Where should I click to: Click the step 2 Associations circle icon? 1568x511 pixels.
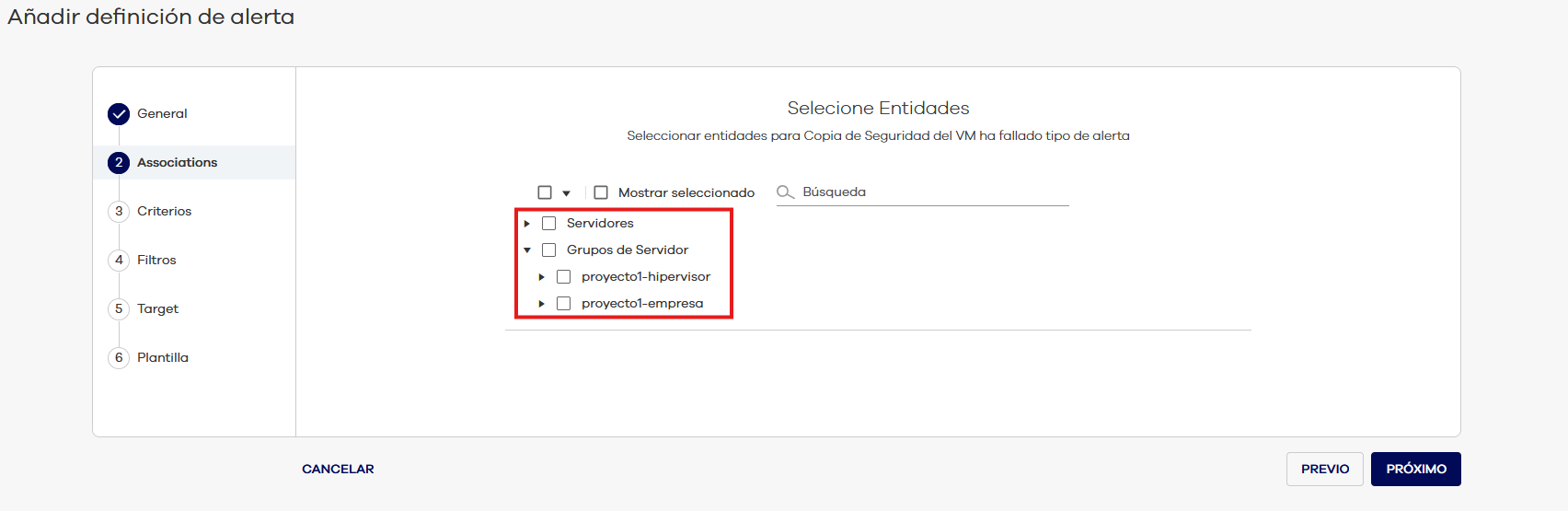coord(119,163)
